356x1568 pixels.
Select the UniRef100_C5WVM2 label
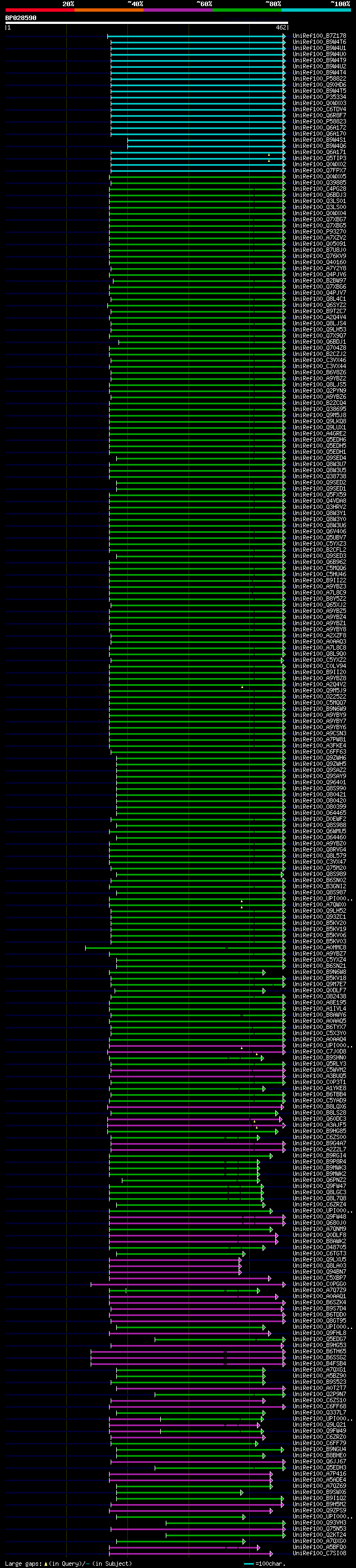click(x=319, y=1070)
